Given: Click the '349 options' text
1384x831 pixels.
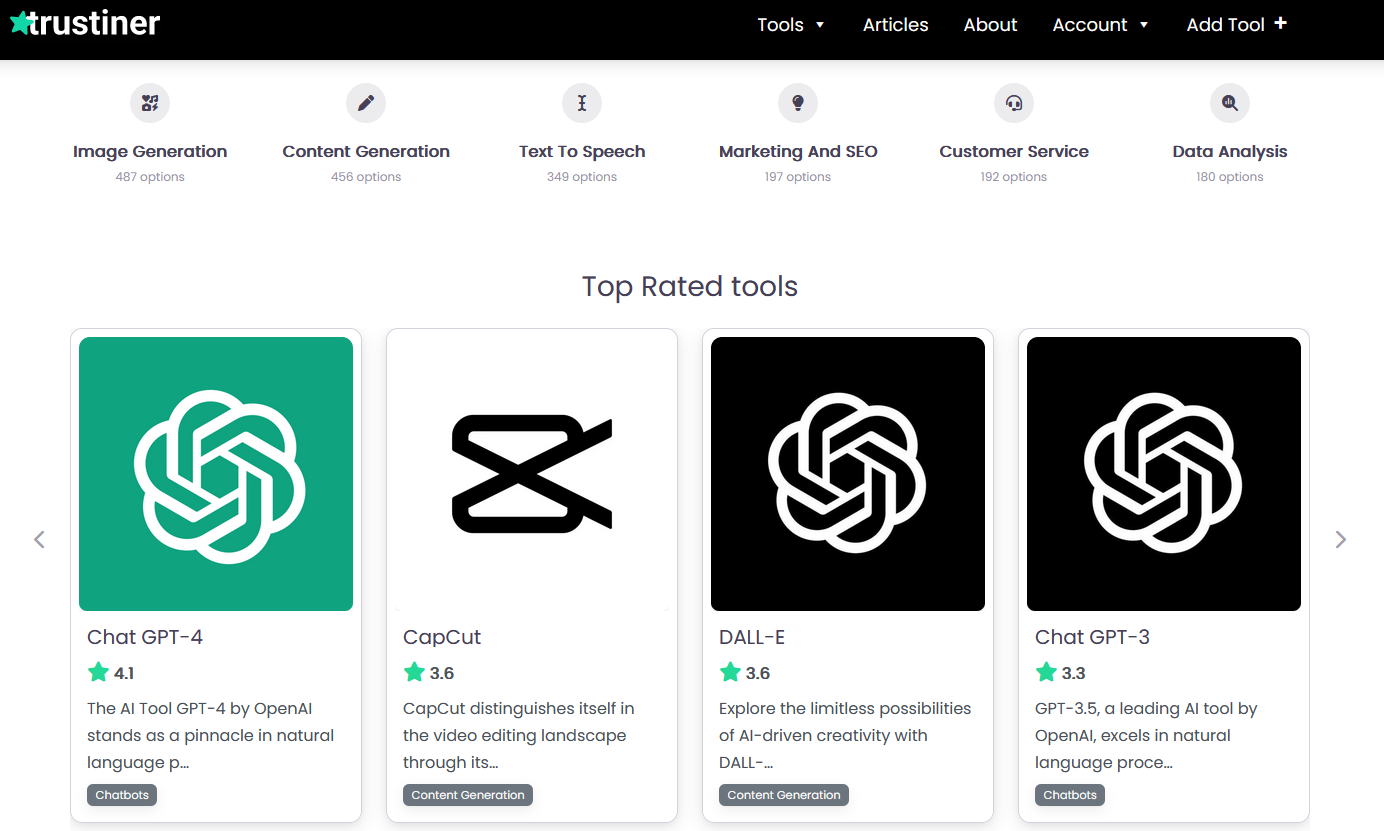Looking at the screenshot, I should pyautogui.click(x=582, y=177).
